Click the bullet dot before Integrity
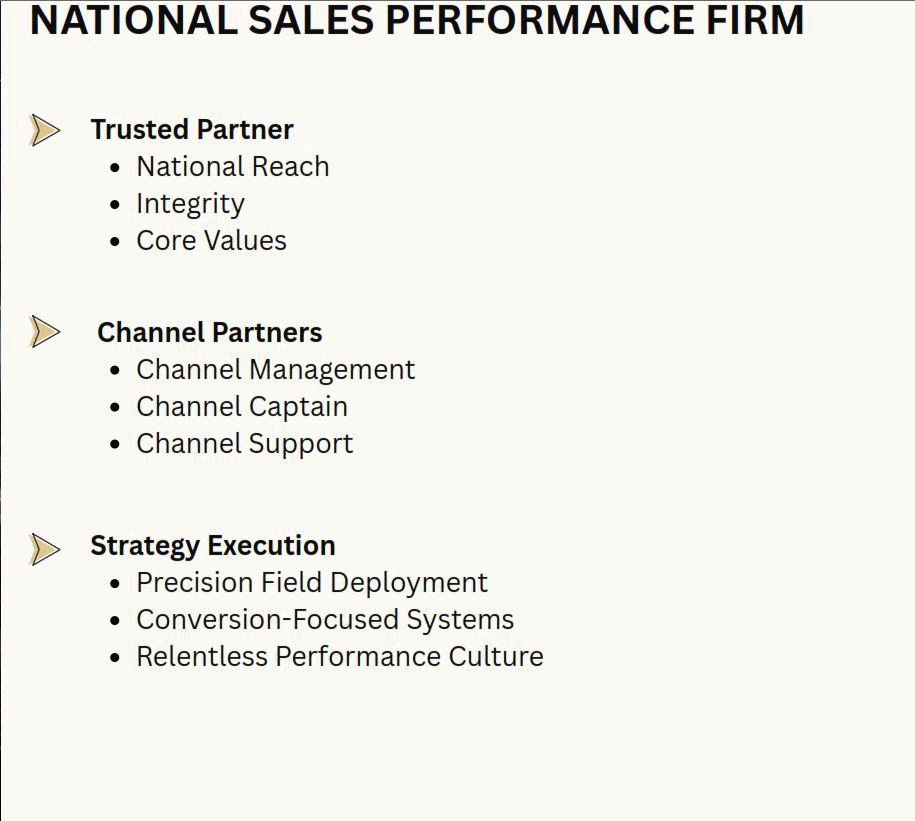 tap(115, 205)
